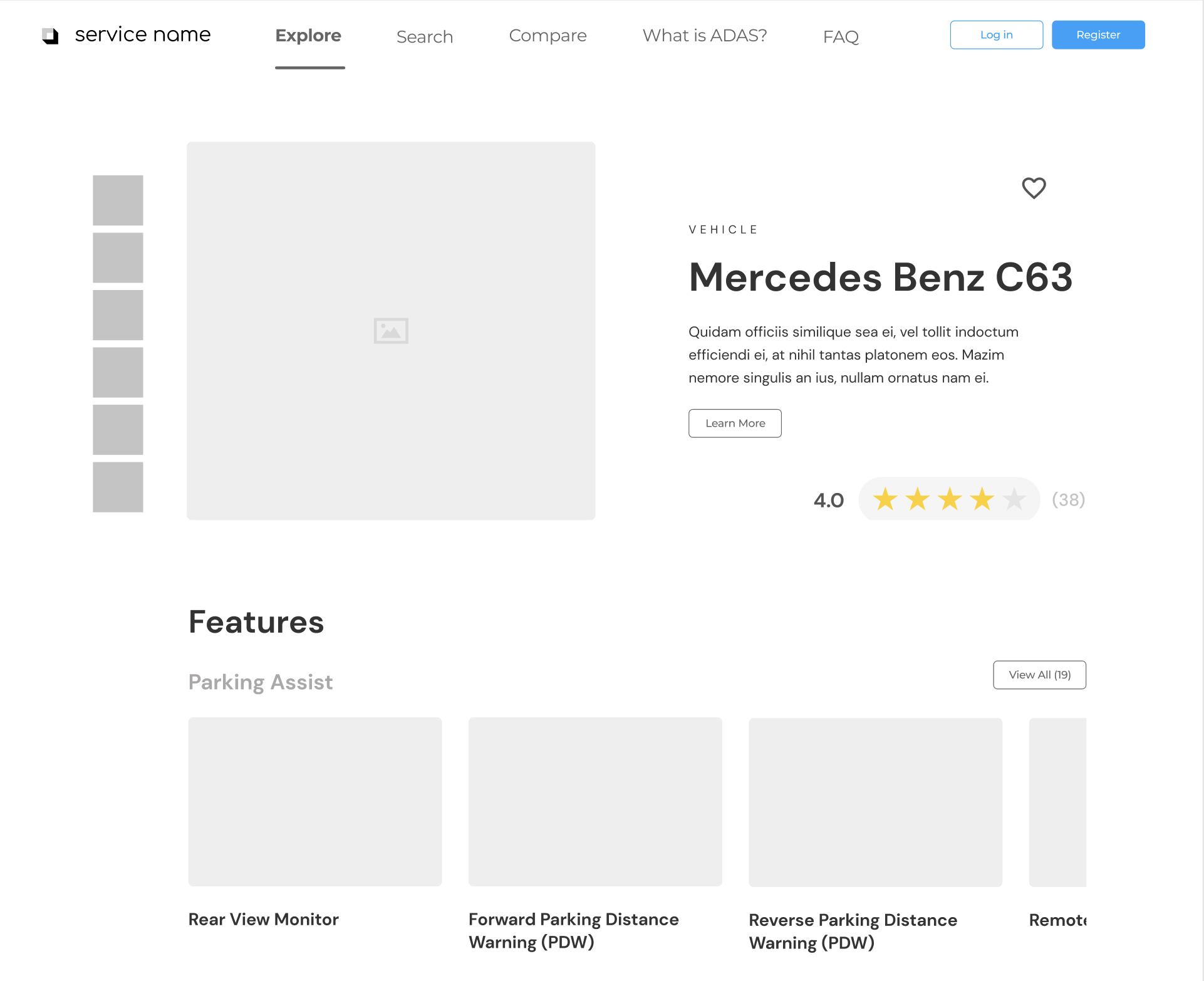Click the service name brand text
Image resolution: width=1204 pixels, height=981 pixels.
[x=143, y=34]
